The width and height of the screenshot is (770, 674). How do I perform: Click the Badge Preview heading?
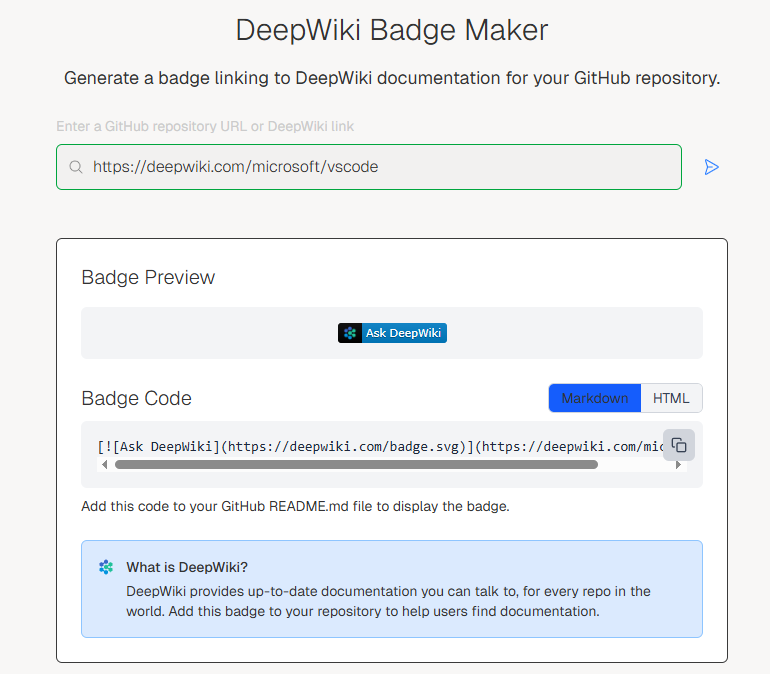click(x=148, y=277)
